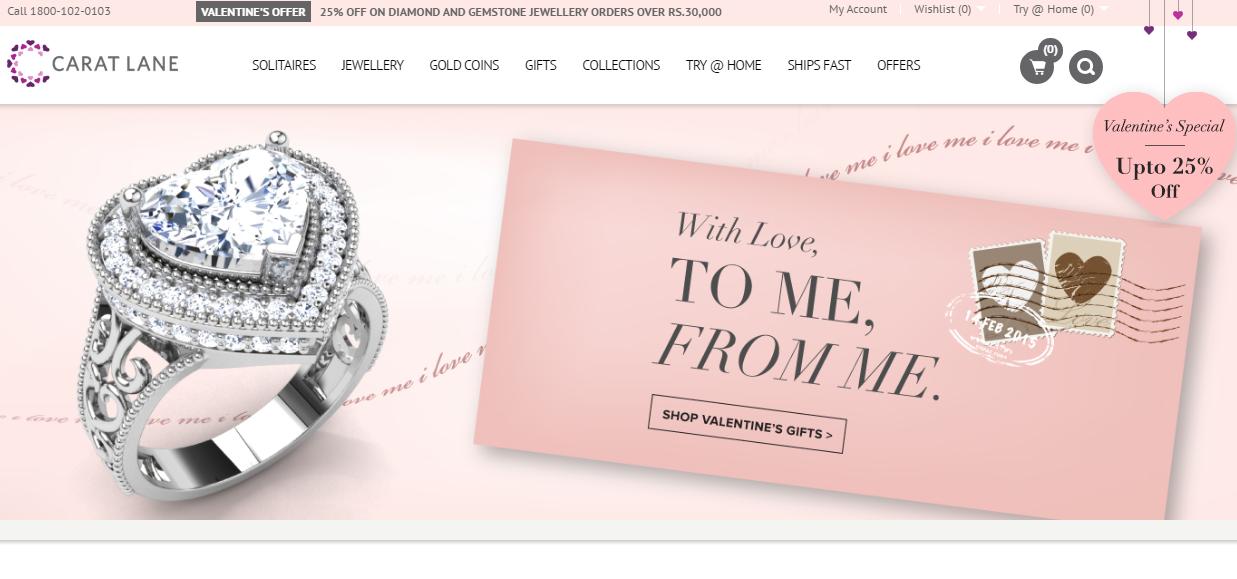This screenshot has width=1237, height=579.
Task: Click the search magnifier icon
Action: point(1085,67)
